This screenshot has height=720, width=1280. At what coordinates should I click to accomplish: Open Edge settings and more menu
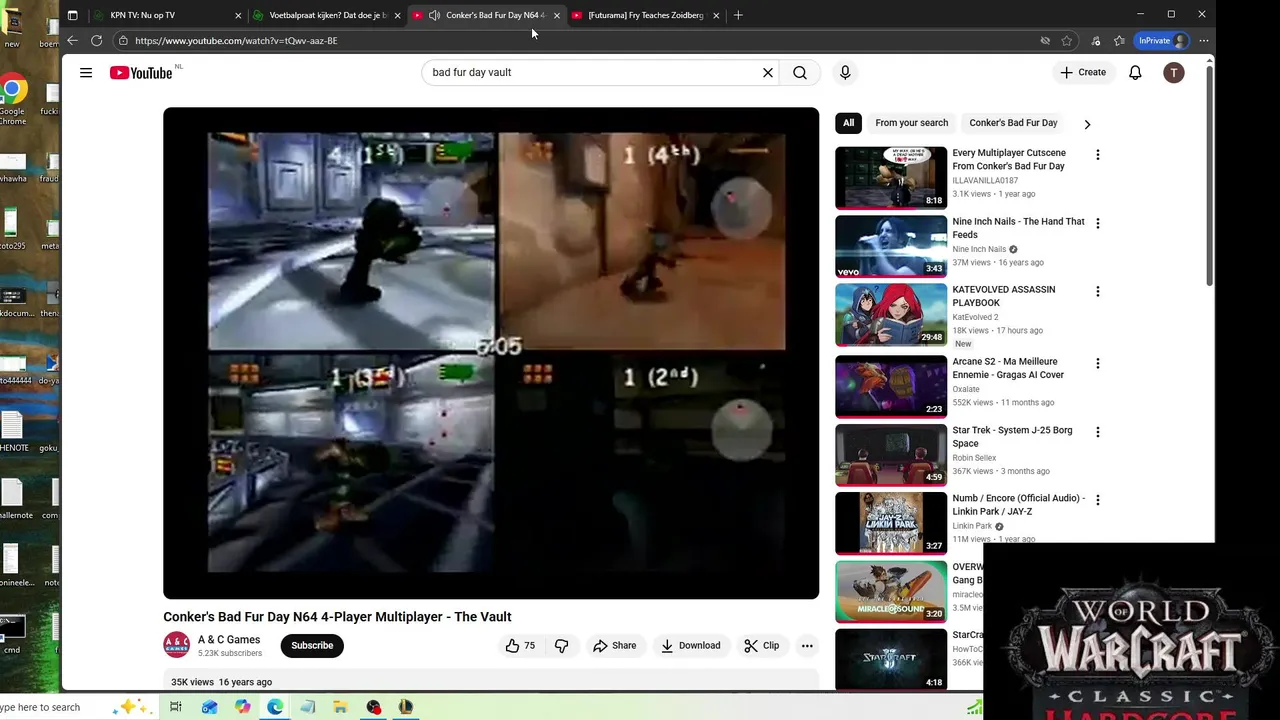point(1204,40)
